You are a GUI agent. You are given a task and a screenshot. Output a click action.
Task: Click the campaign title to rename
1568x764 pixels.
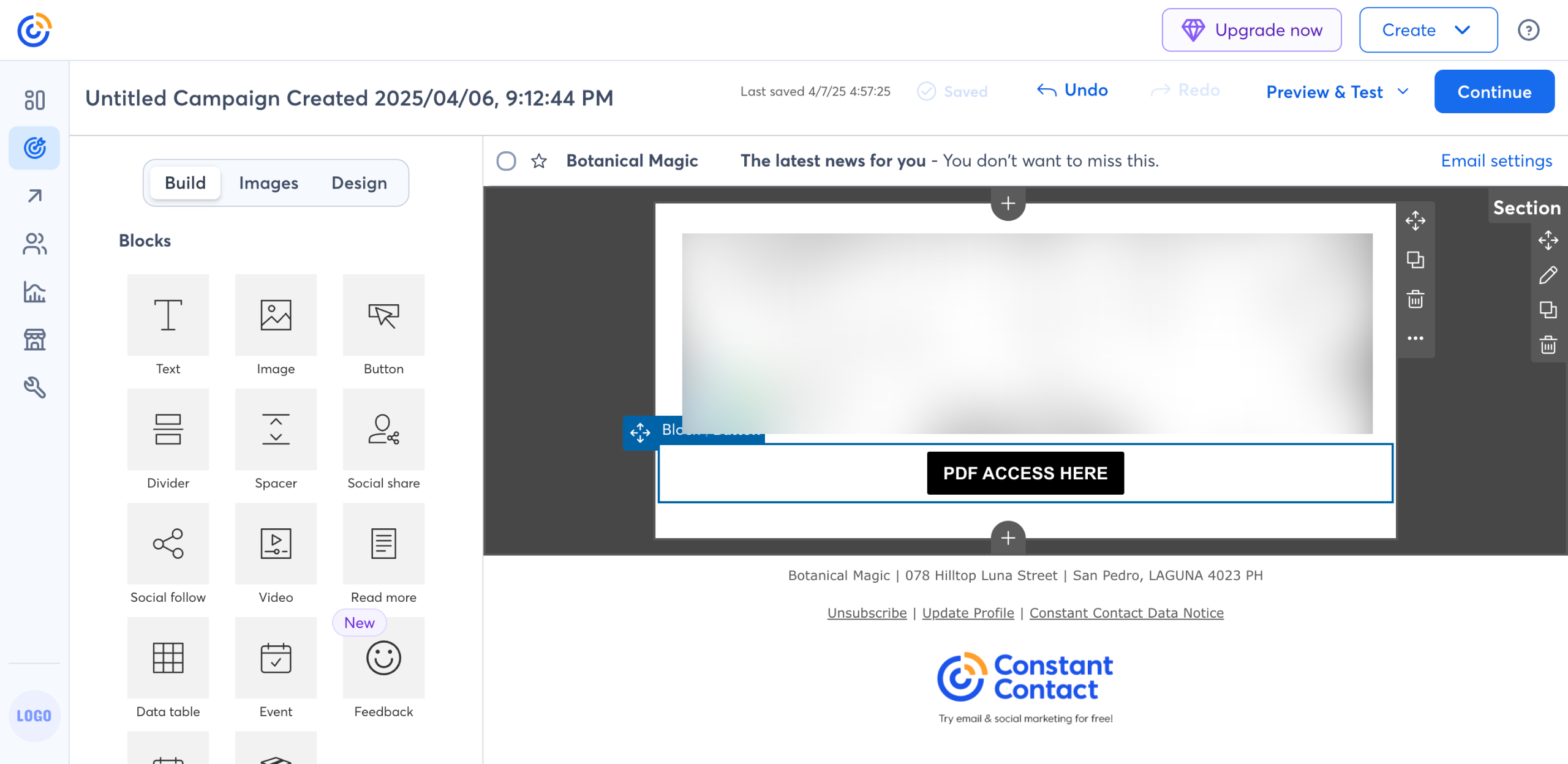(349, 98)
